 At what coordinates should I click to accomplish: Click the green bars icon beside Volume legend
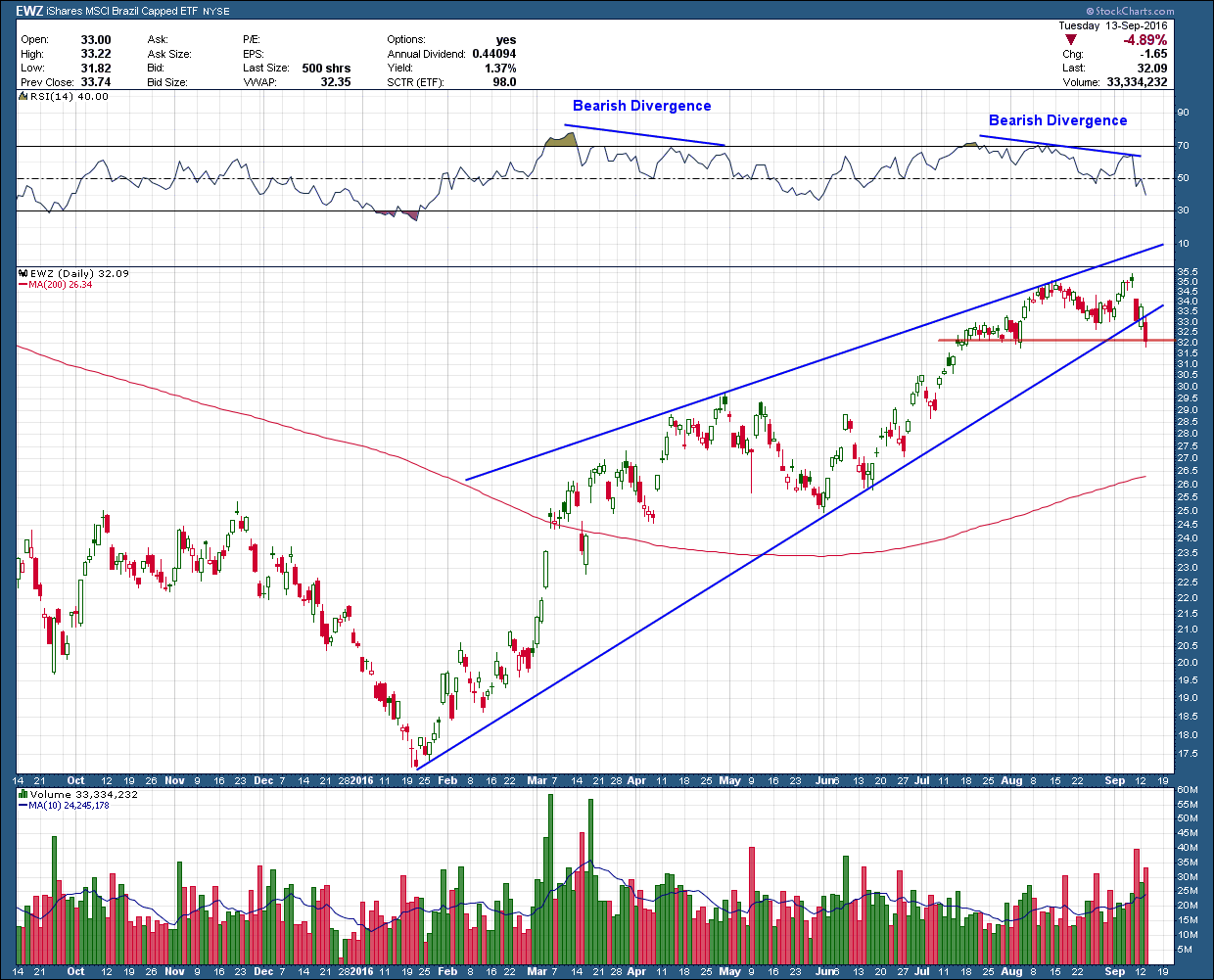click(24, 795)
